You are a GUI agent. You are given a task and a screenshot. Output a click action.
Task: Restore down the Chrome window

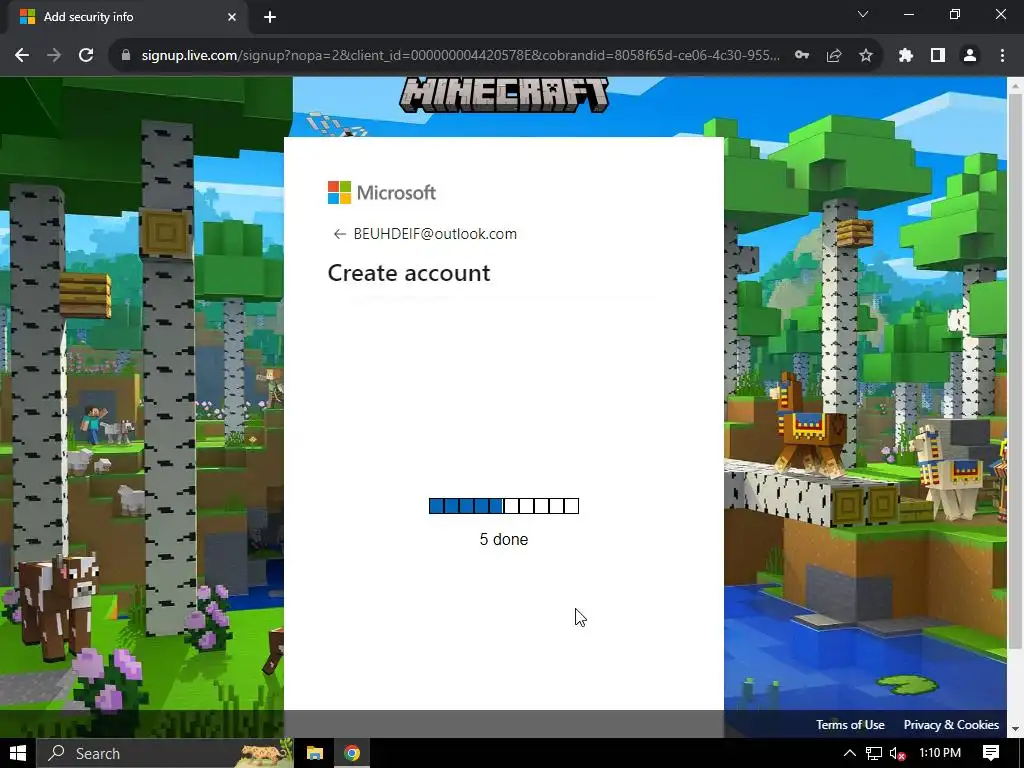[x=955, y=14]
